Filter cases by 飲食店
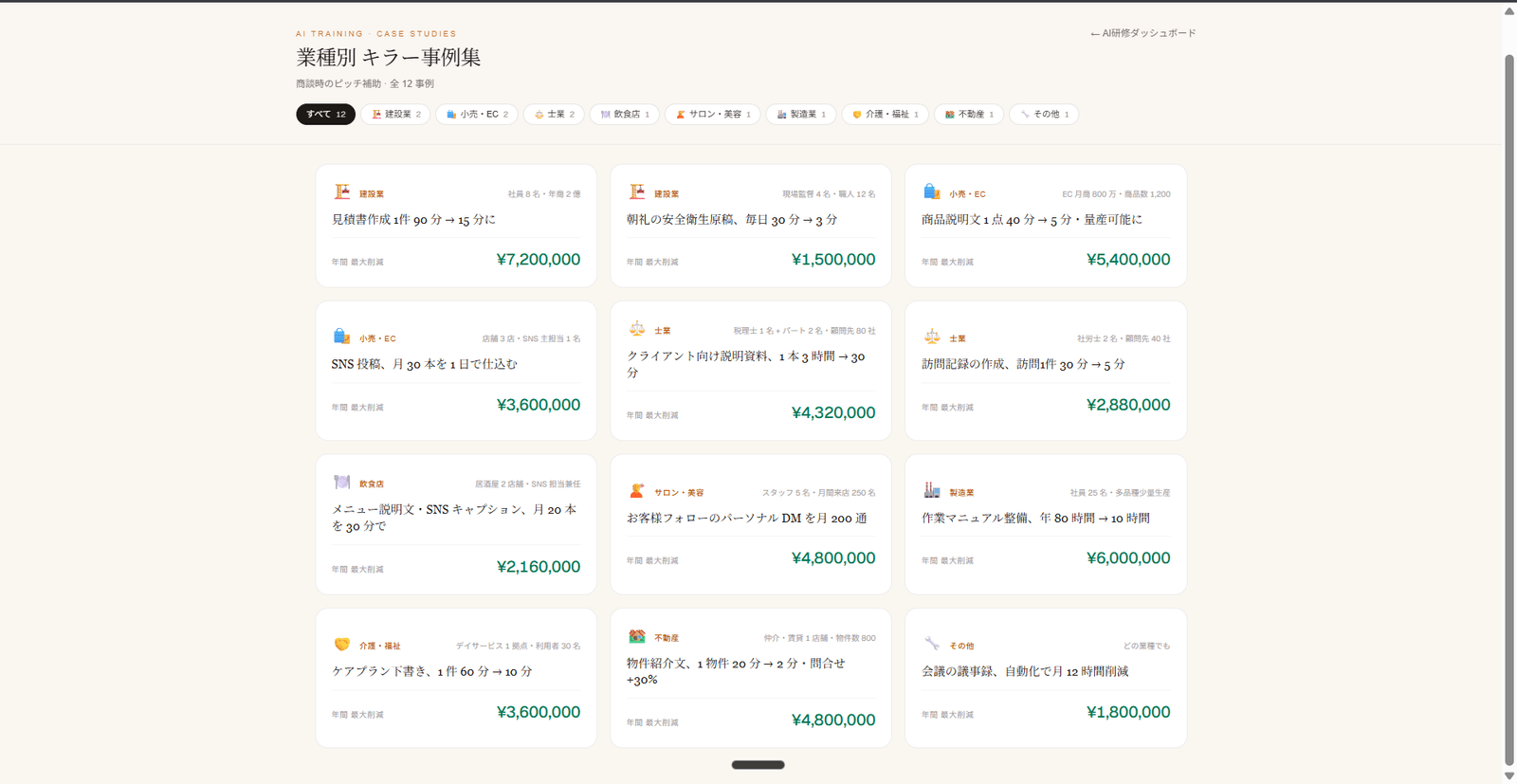 point(625,114)
